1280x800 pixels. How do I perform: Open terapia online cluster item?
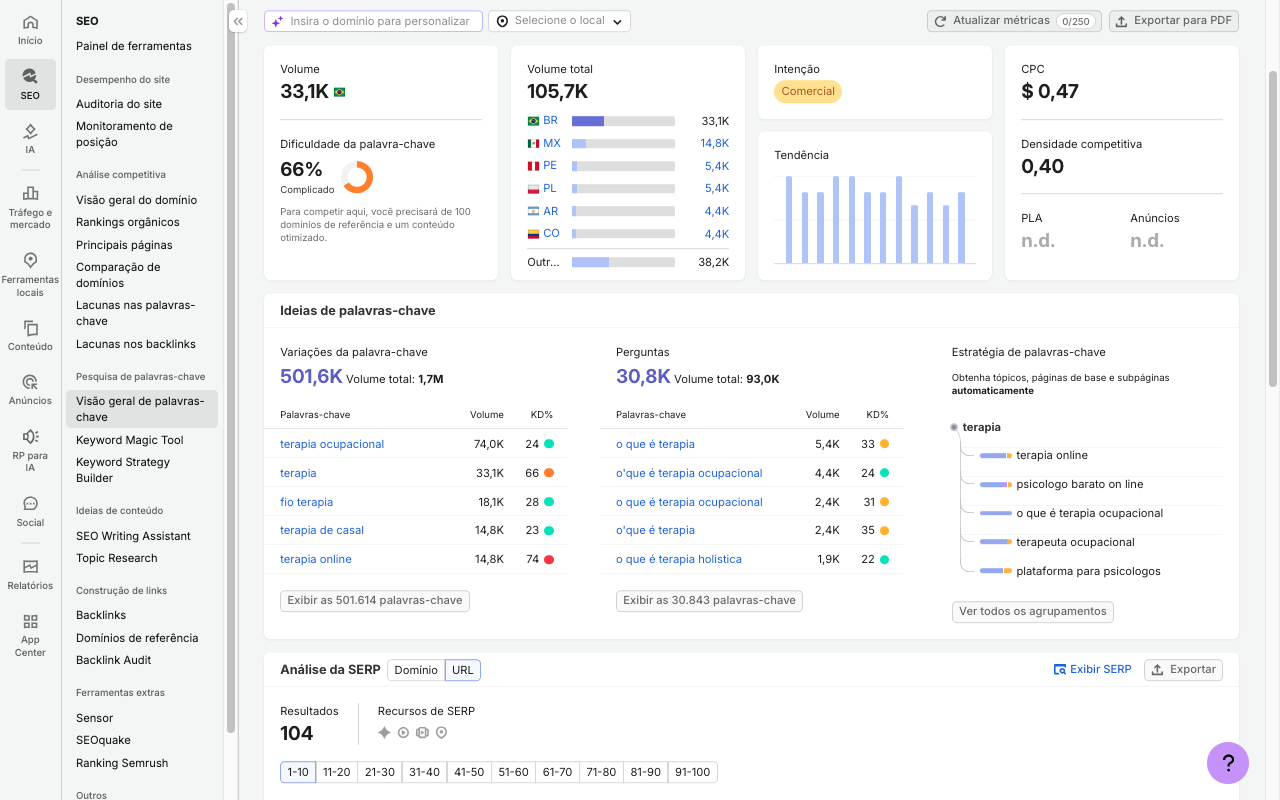click(1052, 455)
